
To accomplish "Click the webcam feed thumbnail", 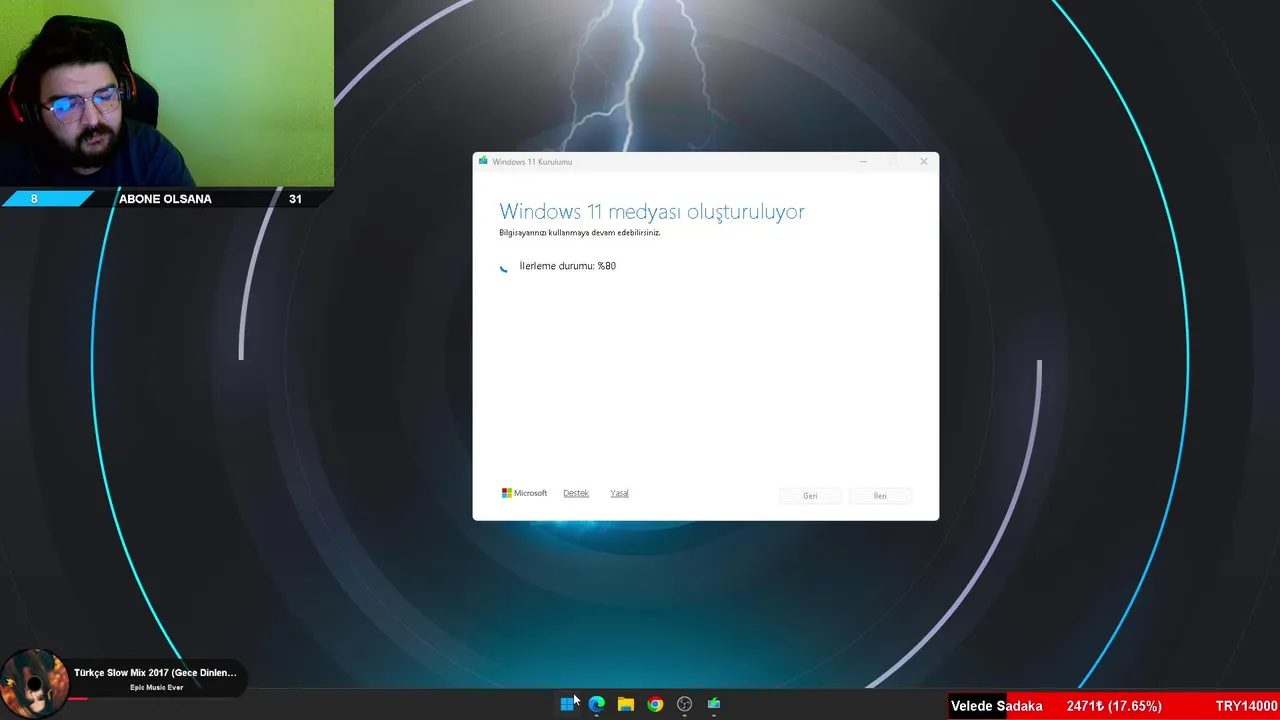I will [167, 93].
